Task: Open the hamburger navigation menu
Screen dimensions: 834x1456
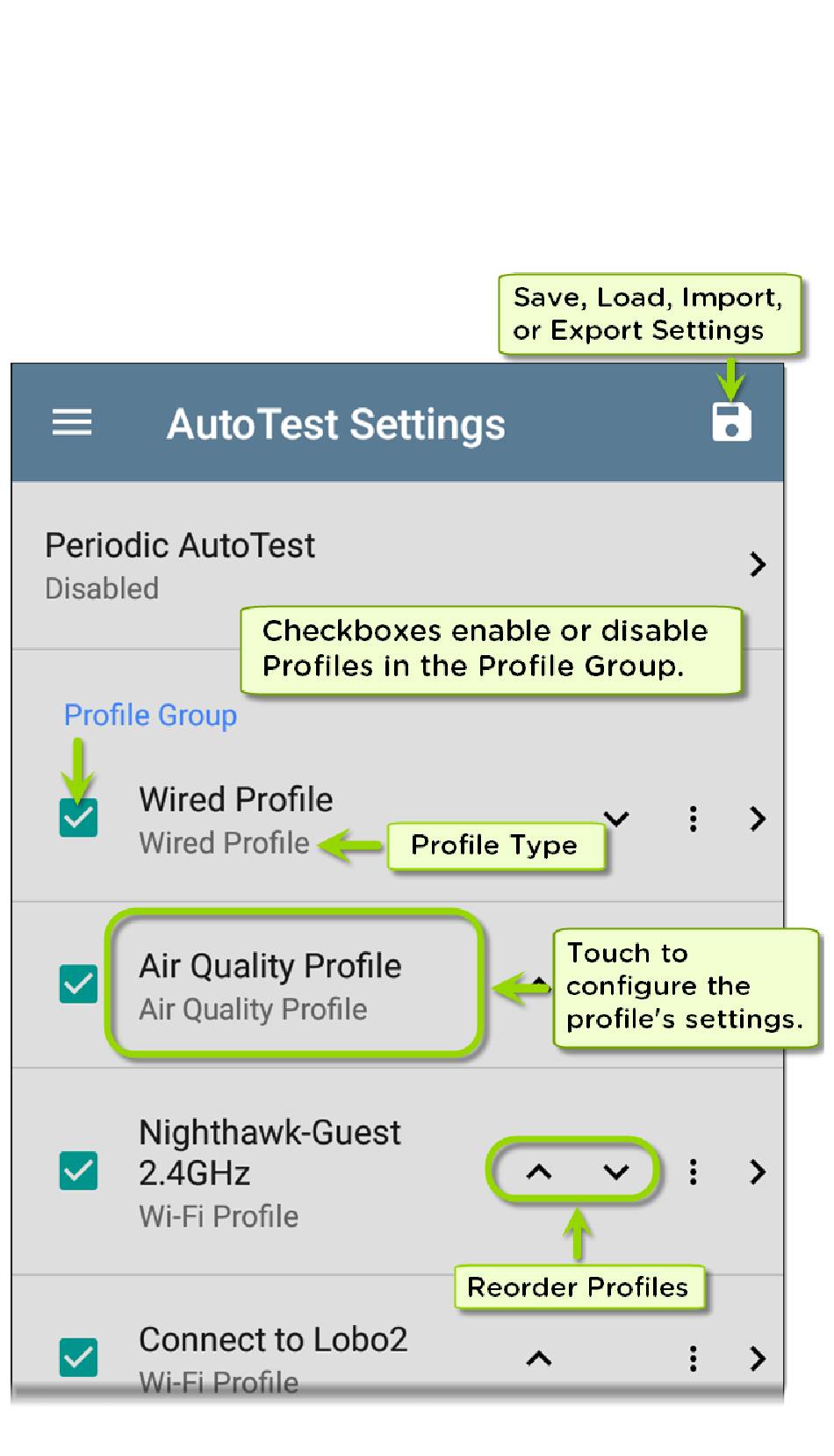Action: click(x=72, y=423)
